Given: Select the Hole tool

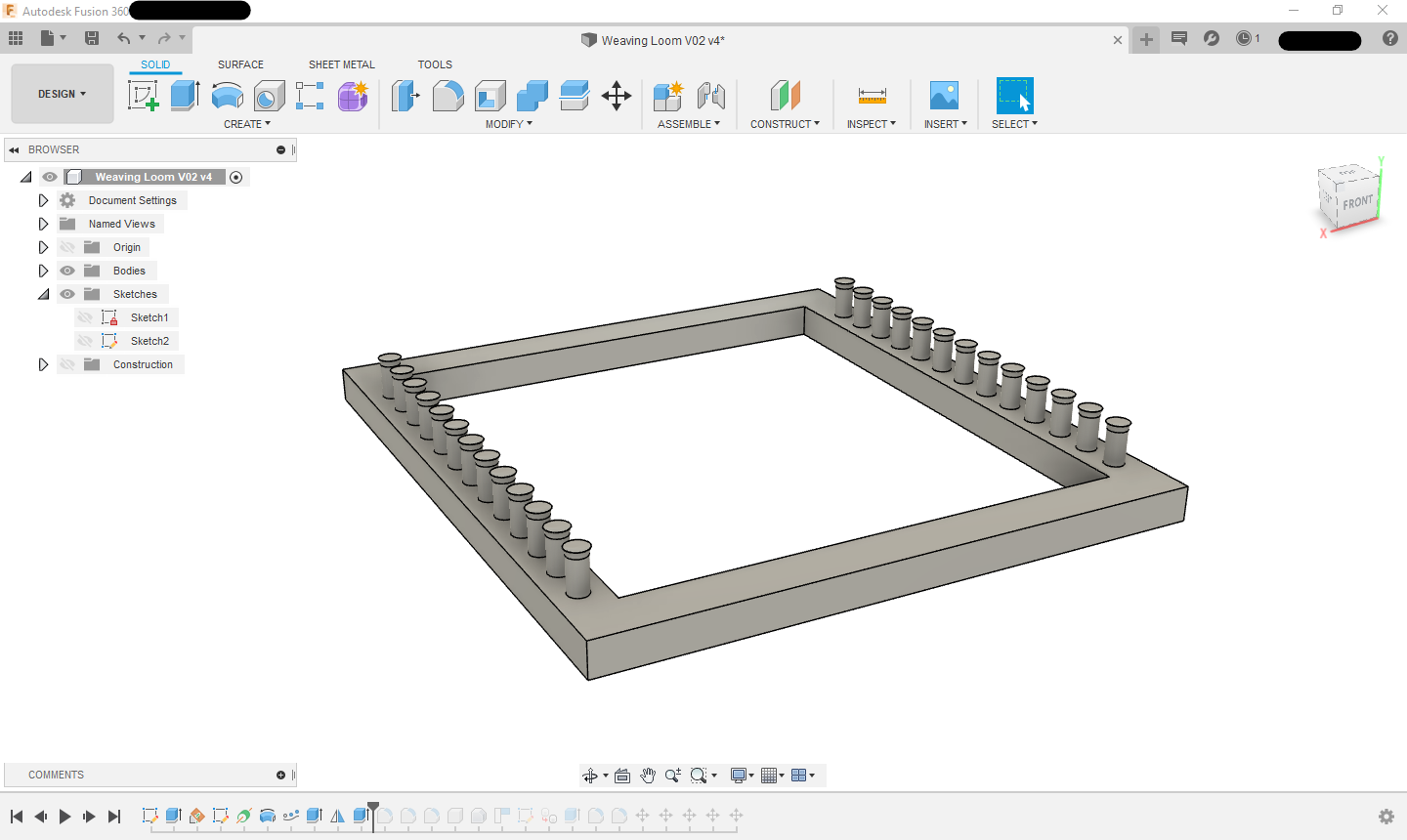Looking at the screenshot, I should [269, 96].
